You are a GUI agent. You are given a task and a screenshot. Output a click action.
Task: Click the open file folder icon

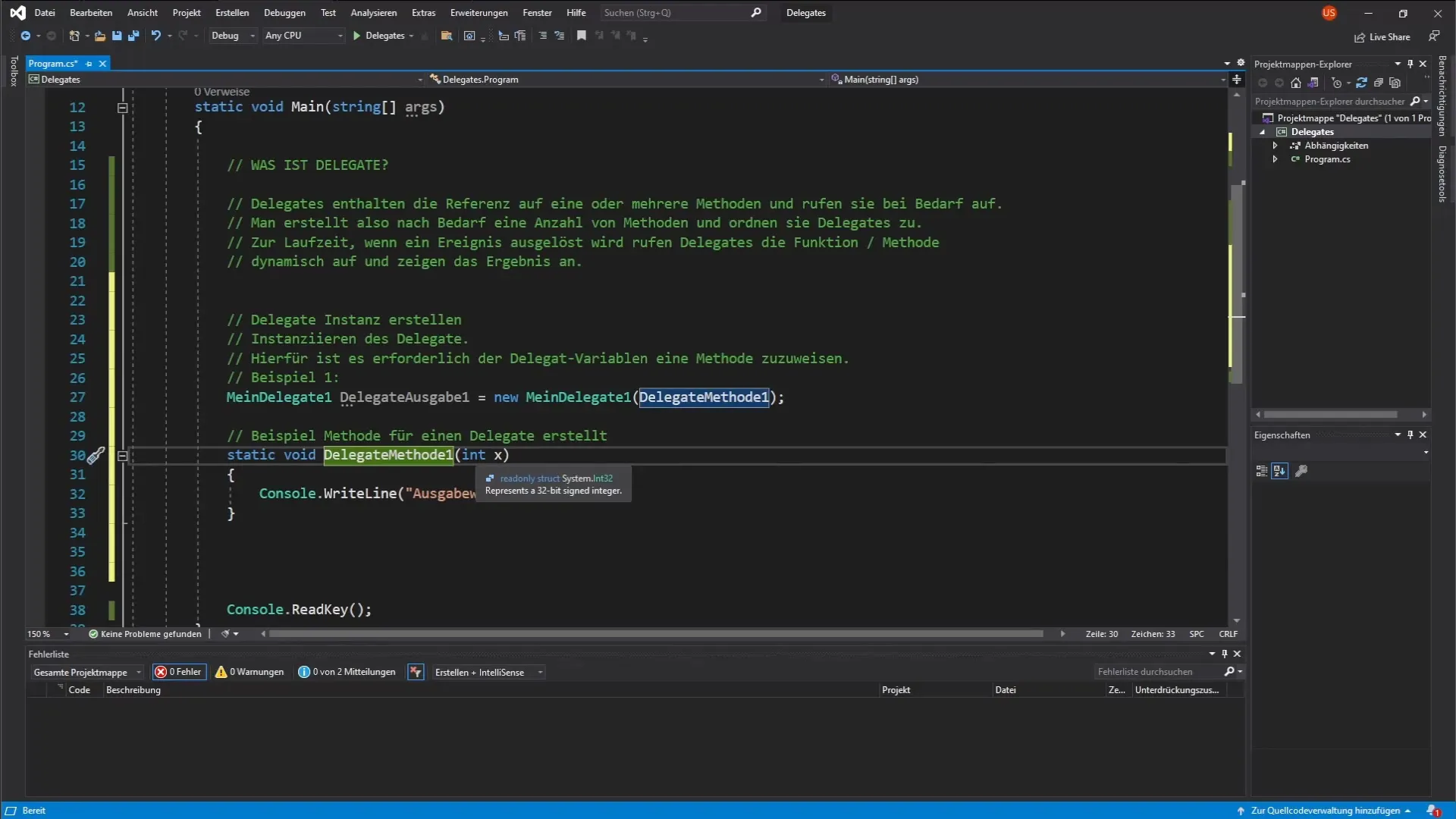coord(99,36)
